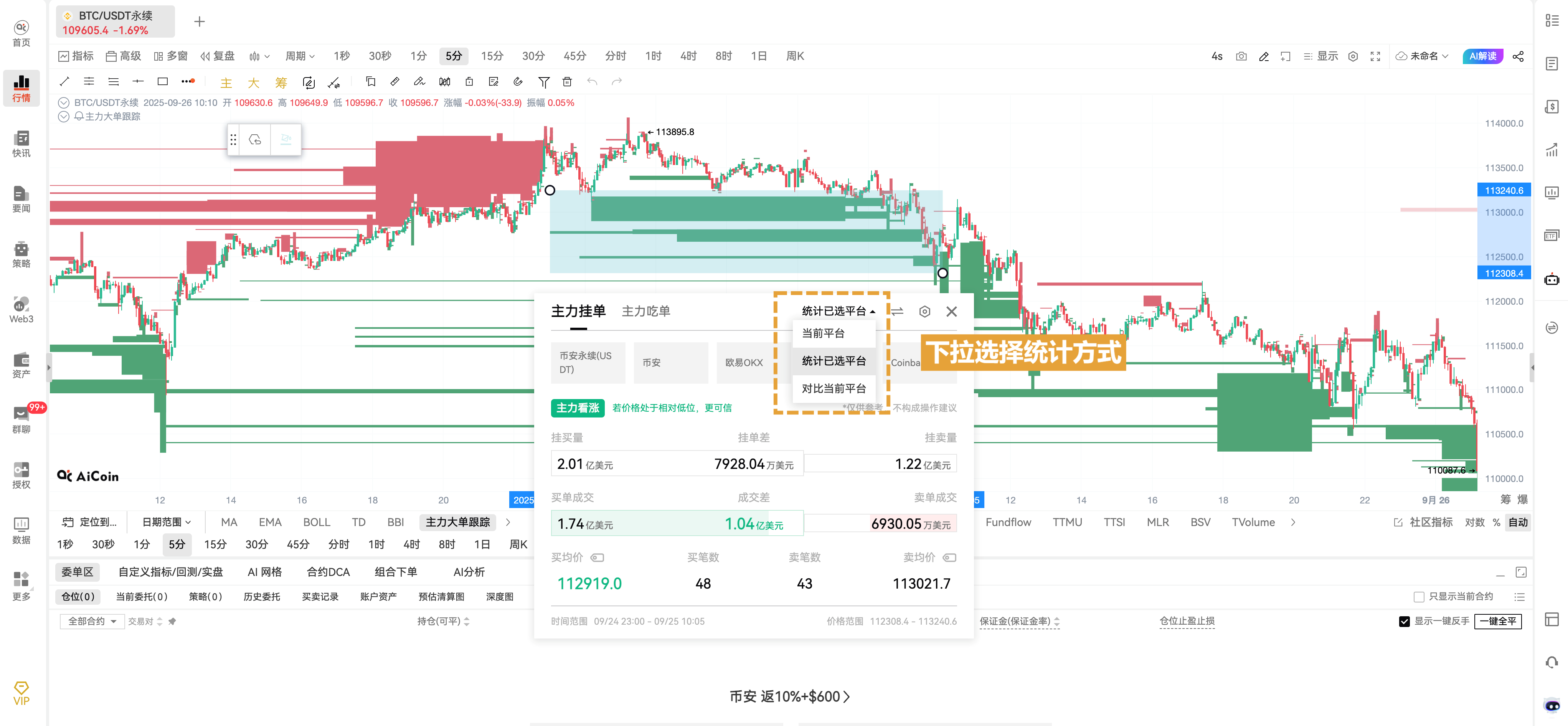Screen dimensions: 1568x726
Task: Select the trend line drawing tool
Action: [x=64, y=82]
